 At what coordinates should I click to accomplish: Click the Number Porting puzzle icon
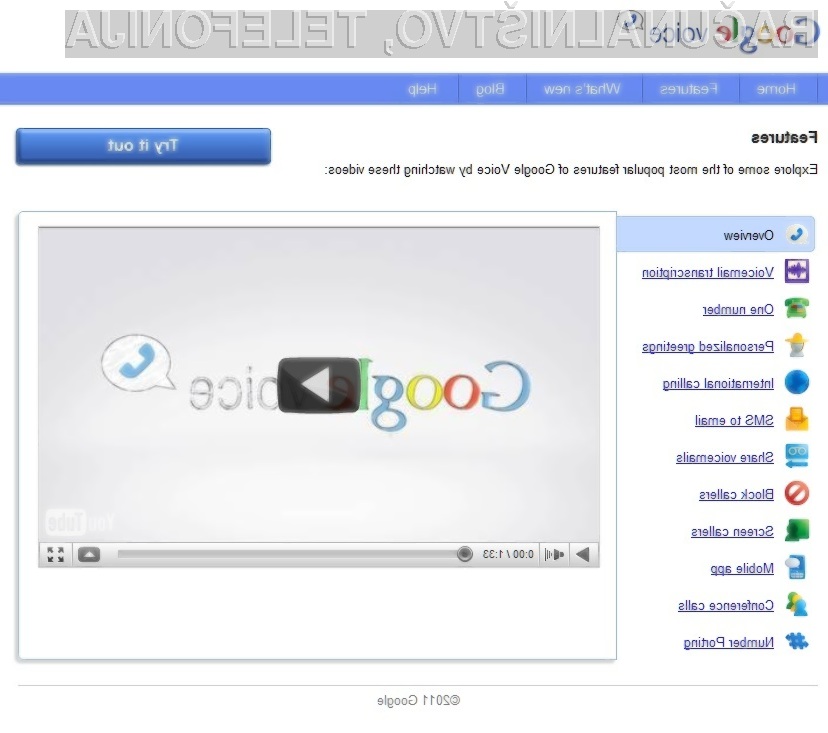pos(796,641)
